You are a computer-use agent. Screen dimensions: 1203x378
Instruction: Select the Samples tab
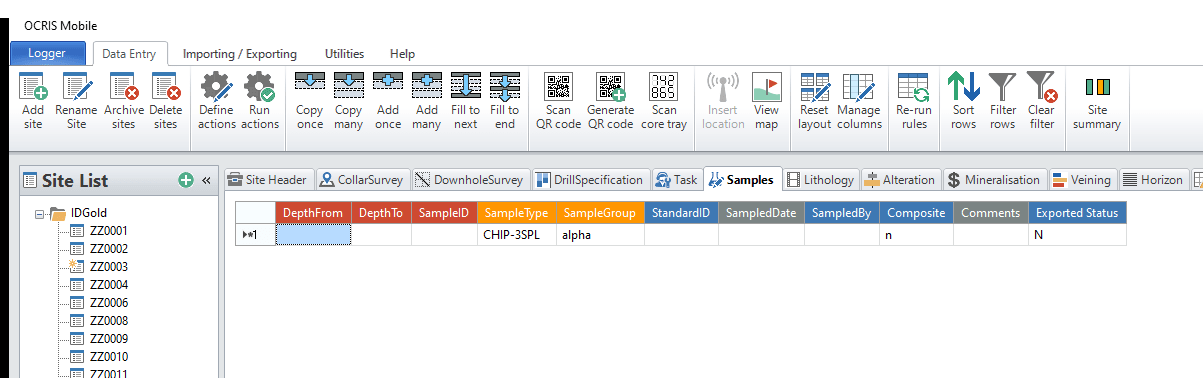click(742, 180)
